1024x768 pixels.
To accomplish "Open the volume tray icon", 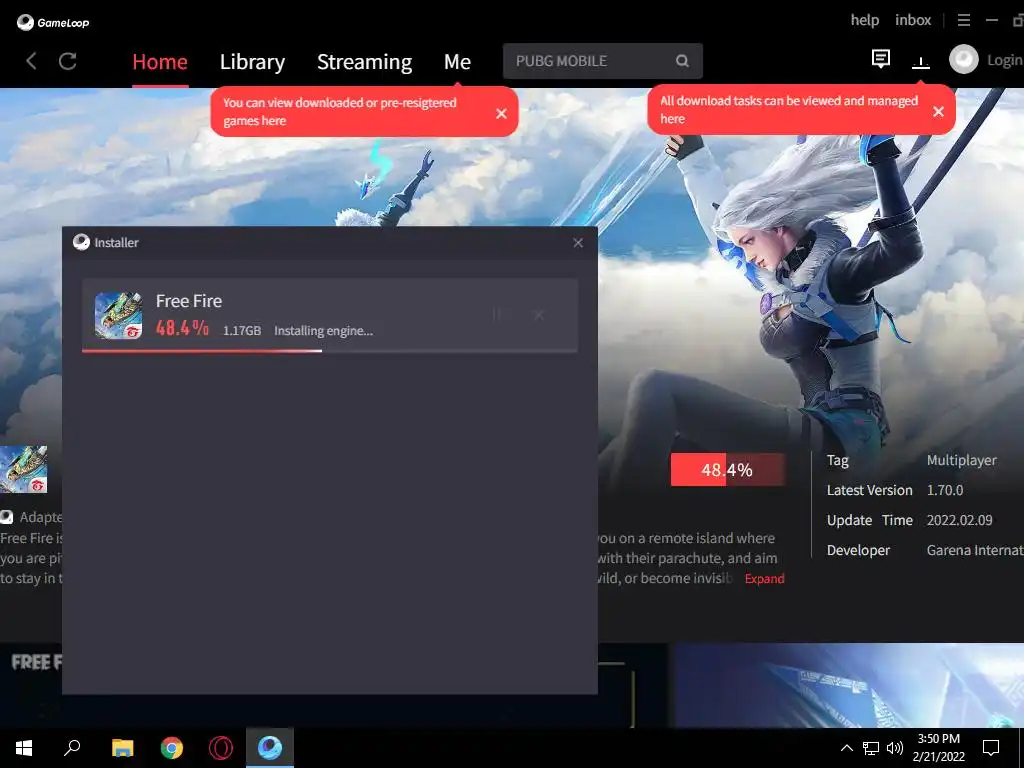I will 895,748.
